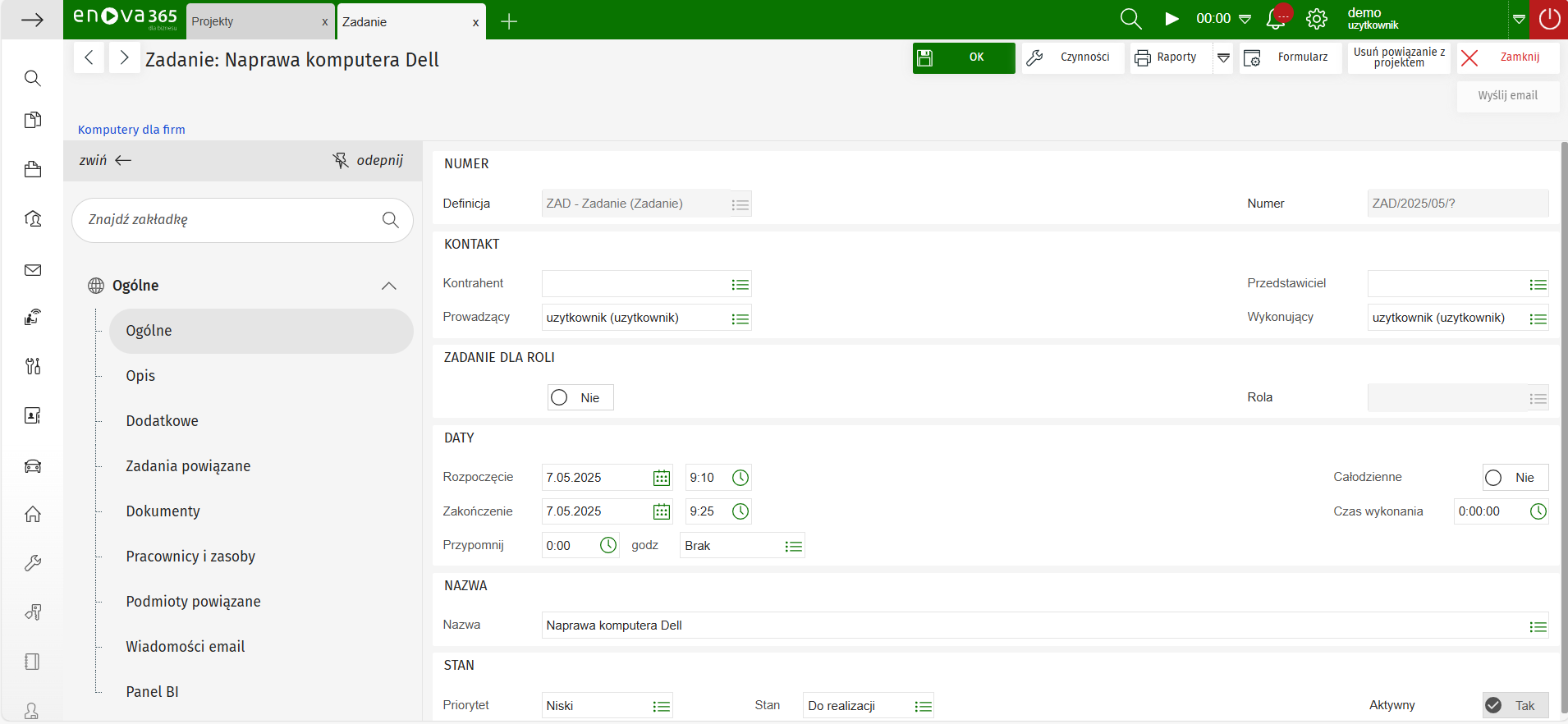Viewport: 1568px width, 724px height.
Task: Start the timer with the play icon
Action: (x=1171, y=19)
